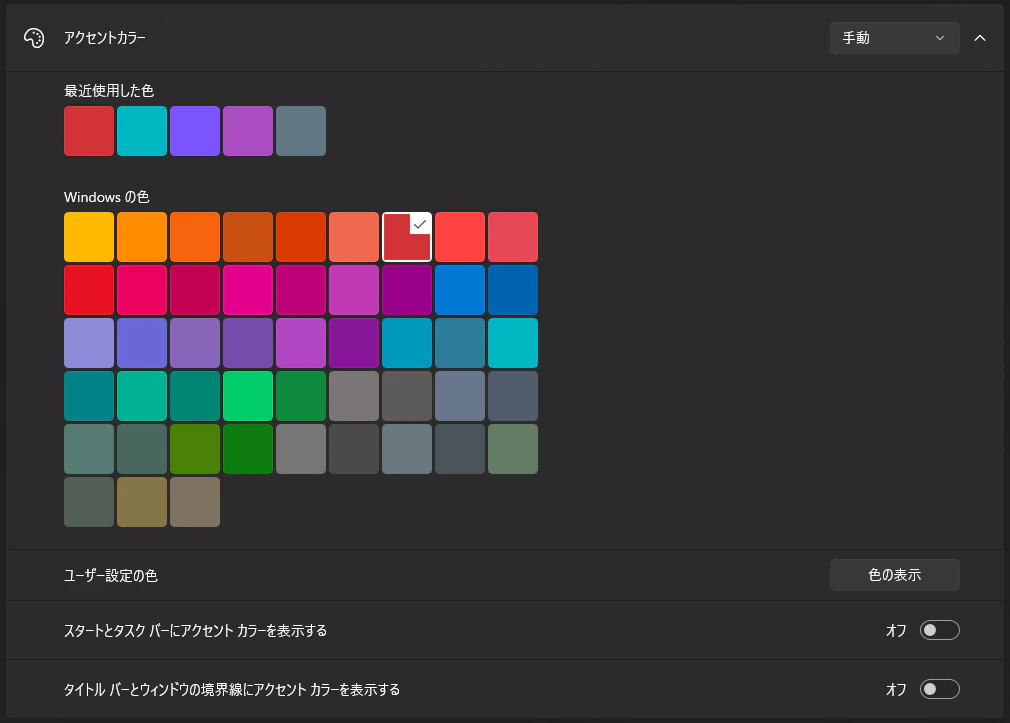Select the slate gray recently used color
1010x723 pixels.
301,131
